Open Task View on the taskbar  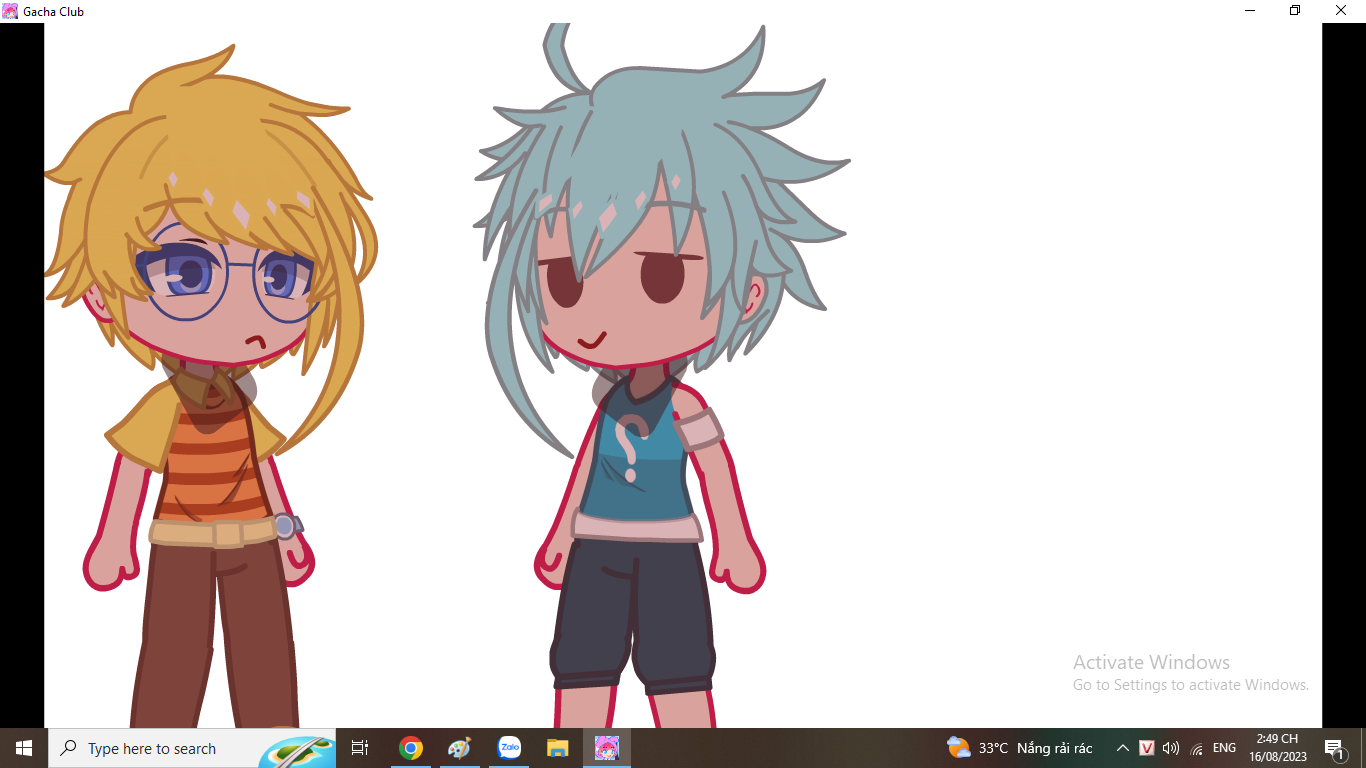360,748
